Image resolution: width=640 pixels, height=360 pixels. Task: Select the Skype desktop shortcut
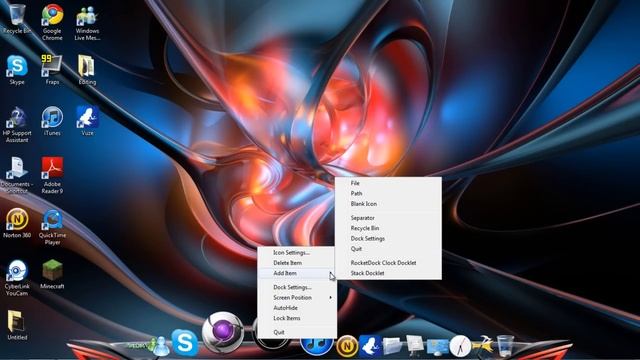17,69
